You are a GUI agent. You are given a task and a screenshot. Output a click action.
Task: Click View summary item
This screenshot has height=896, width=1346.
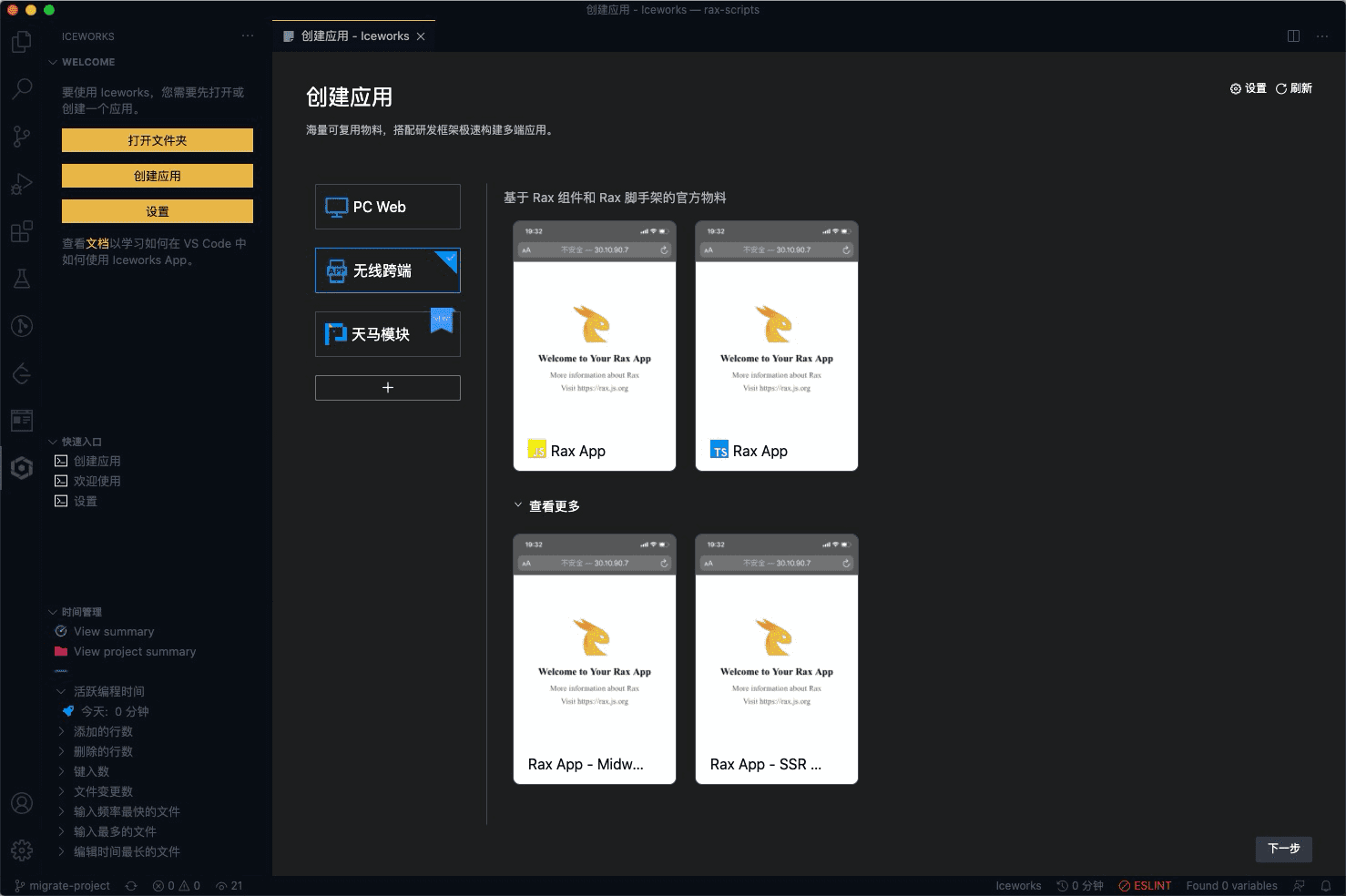pos(114,632)
